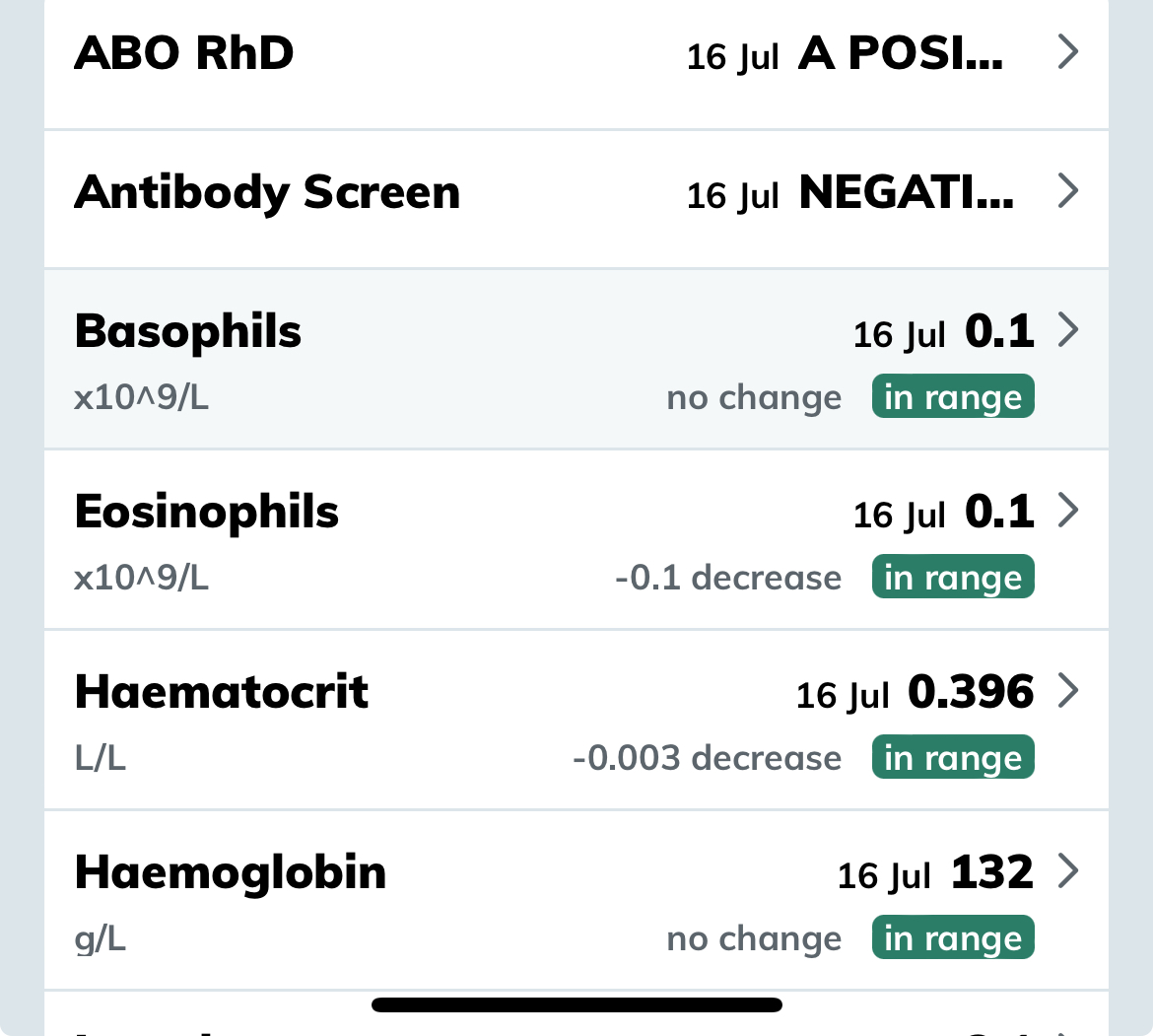Tap the "-0.003 decrease" Haematocrit change text
Viewport: 1153px width, 1036px height.
click(707, 758)
